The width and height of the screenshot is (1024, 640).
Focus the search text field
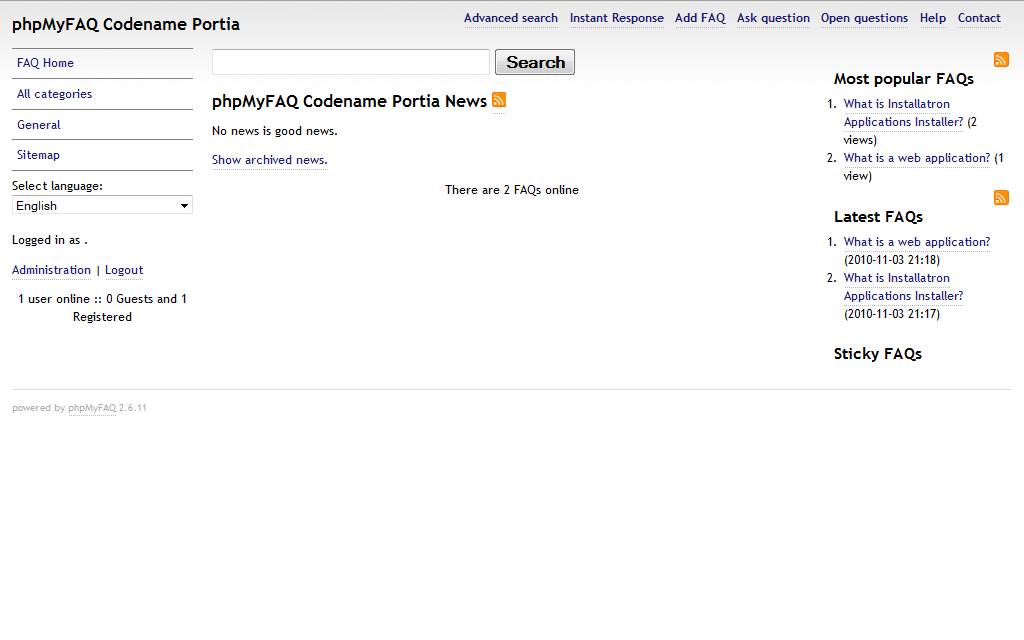[x=351, y=62]
